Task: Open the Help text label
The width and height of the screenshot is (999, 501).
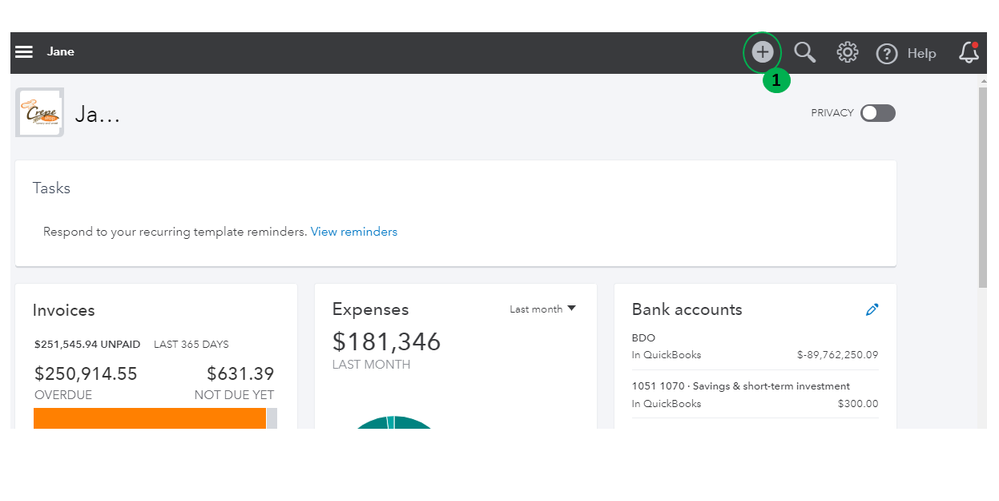Action: (921, 54)
